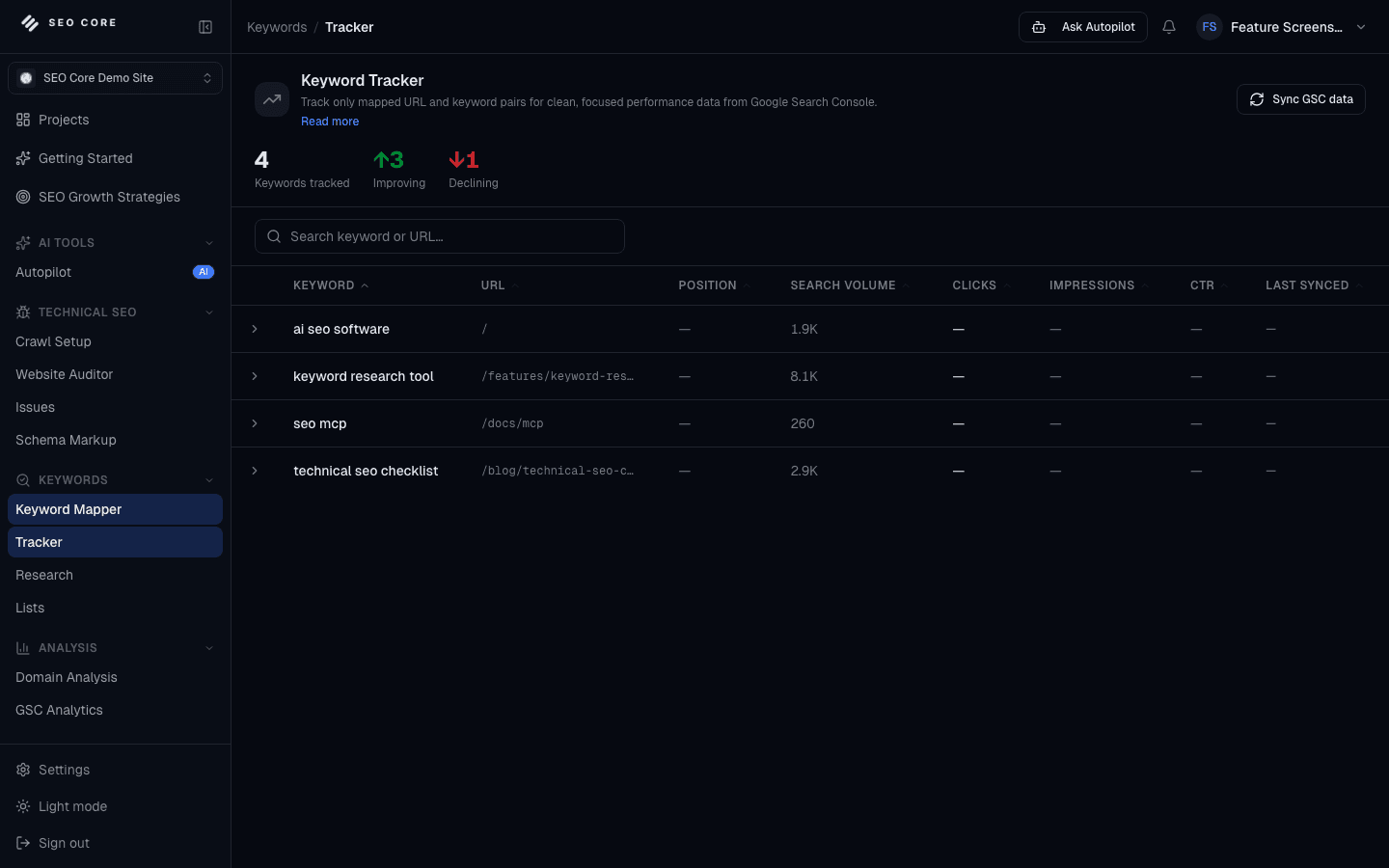The width and height of the screenshot is (1389, 868).
Task: Click the '/blog/technical-seo-c…' URL cell
Action: point(558,471)
